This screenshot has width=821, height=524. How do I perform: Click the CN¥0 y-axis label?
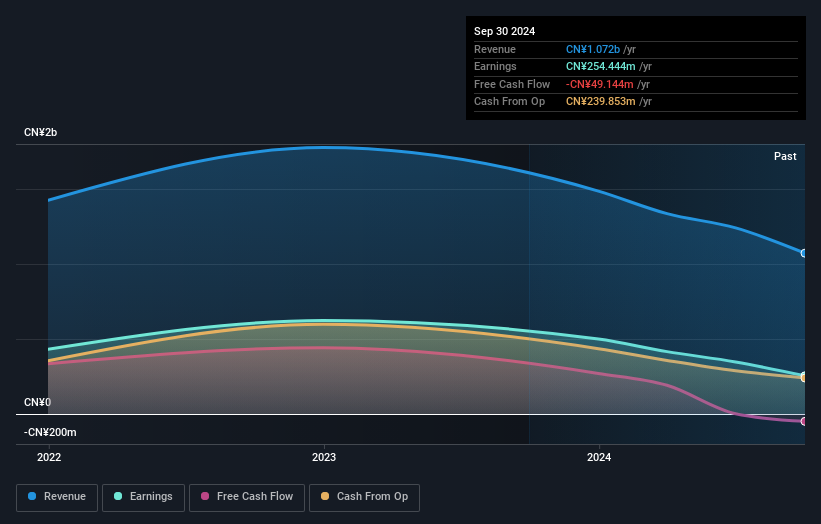pos(38,402)
